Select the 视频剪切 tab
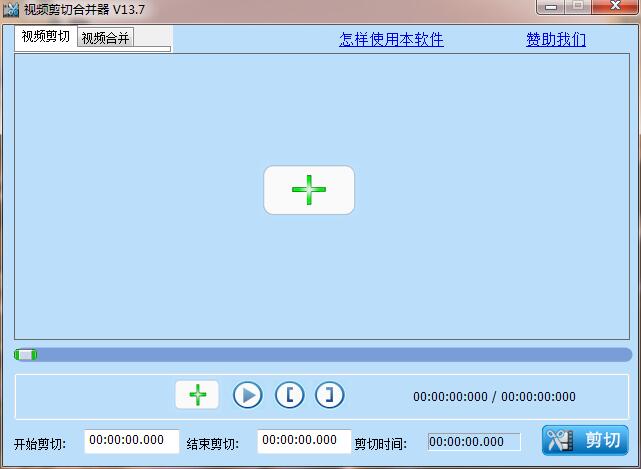This screenshot has height=469, width=641. 46,36
